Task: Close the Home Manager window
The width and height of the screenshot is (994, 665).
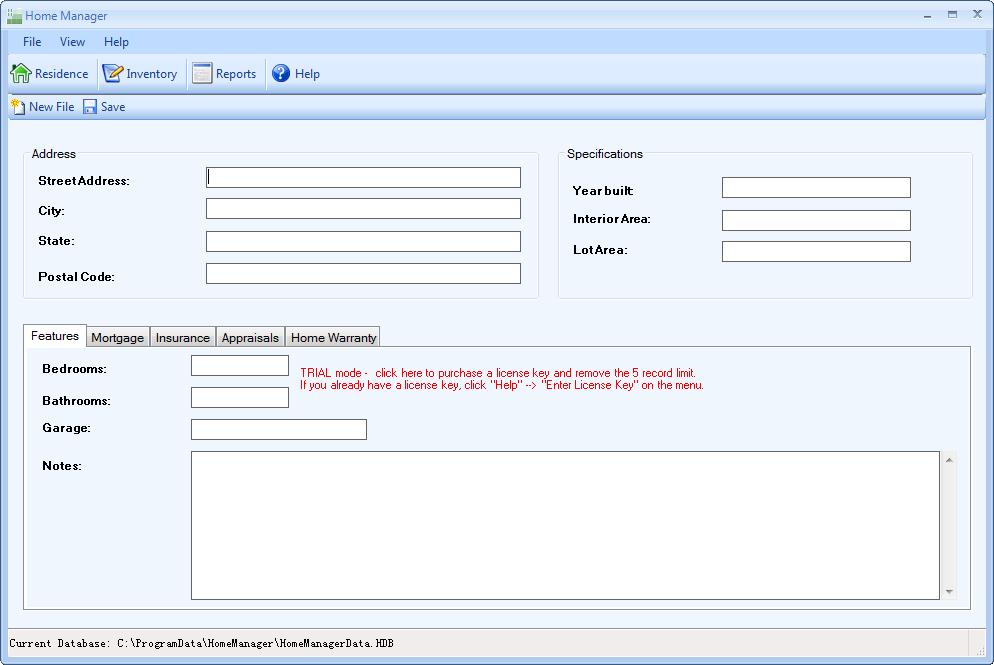Action: point(977,15)
